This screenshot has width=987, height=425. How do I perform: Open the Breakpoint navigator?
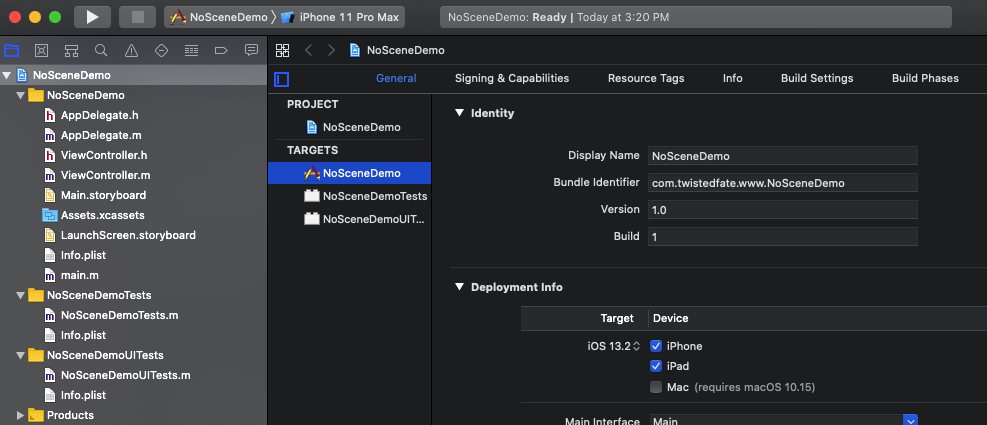(221, 50)
